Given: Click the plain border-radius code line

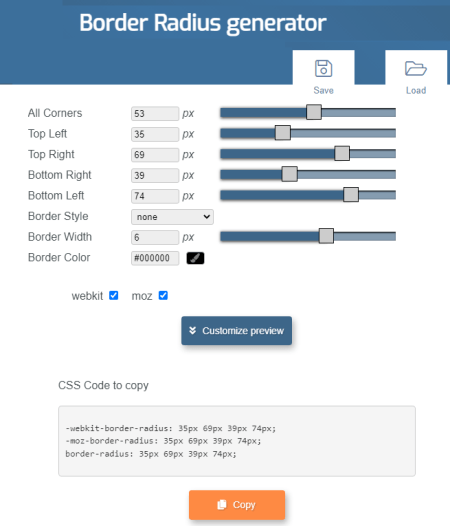Looking at the screenshot, I should point(151,454).
